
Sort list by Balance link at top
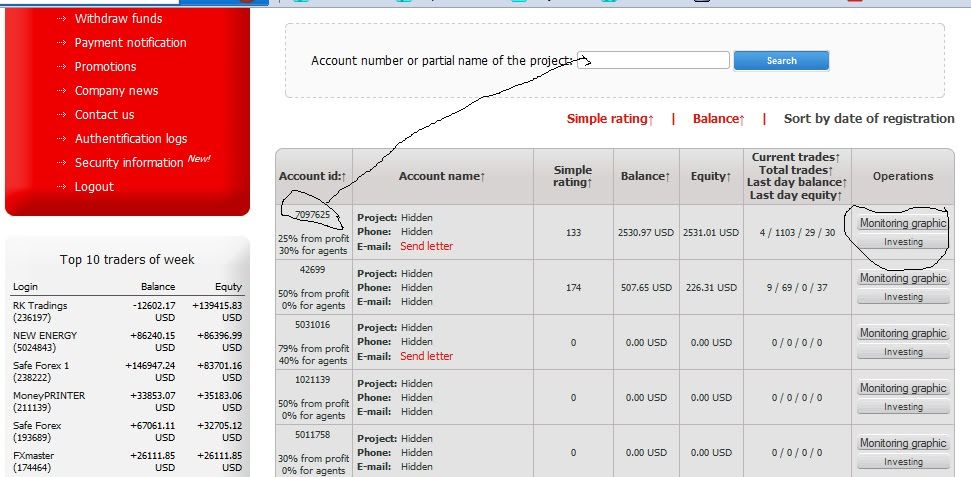718,119
